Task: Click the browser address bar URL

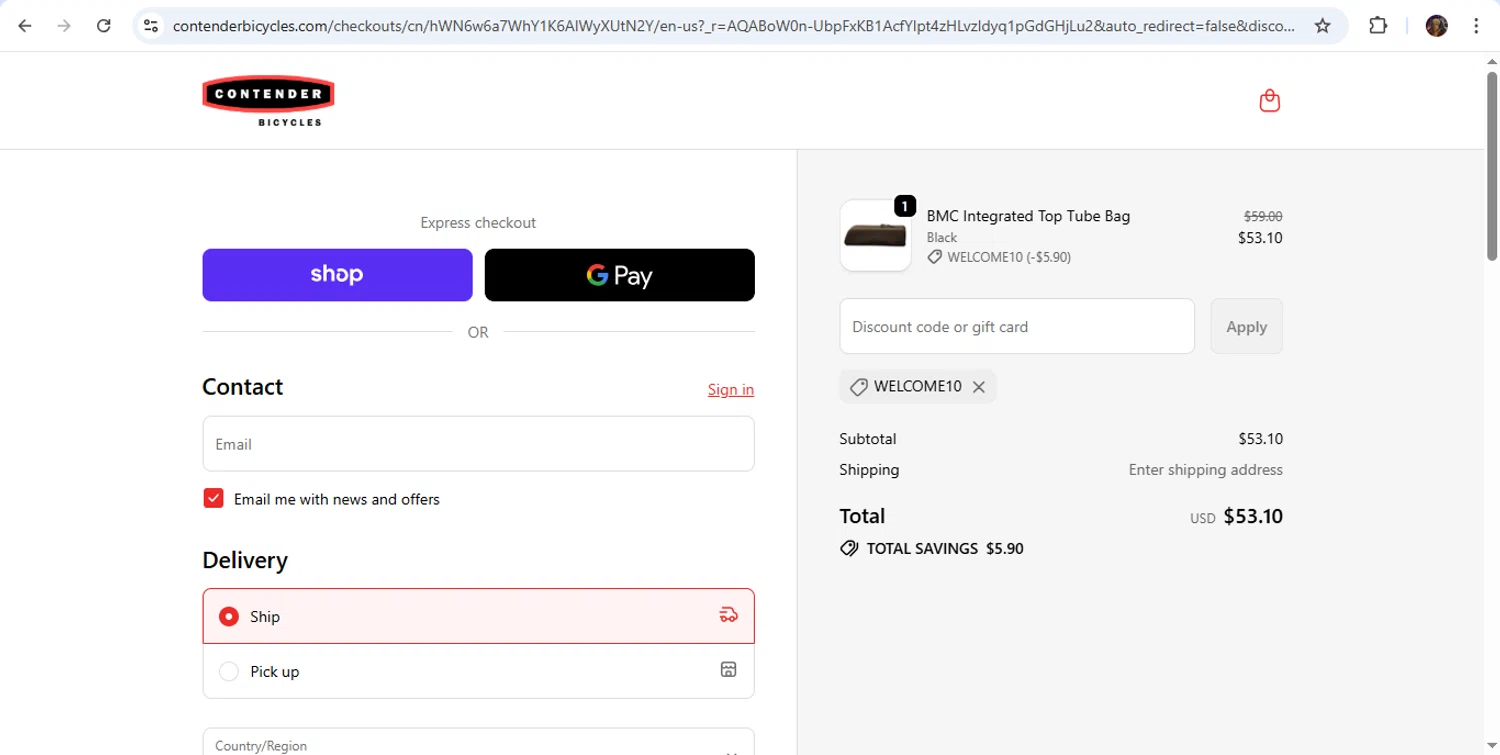Action: (x=733, y=26)
